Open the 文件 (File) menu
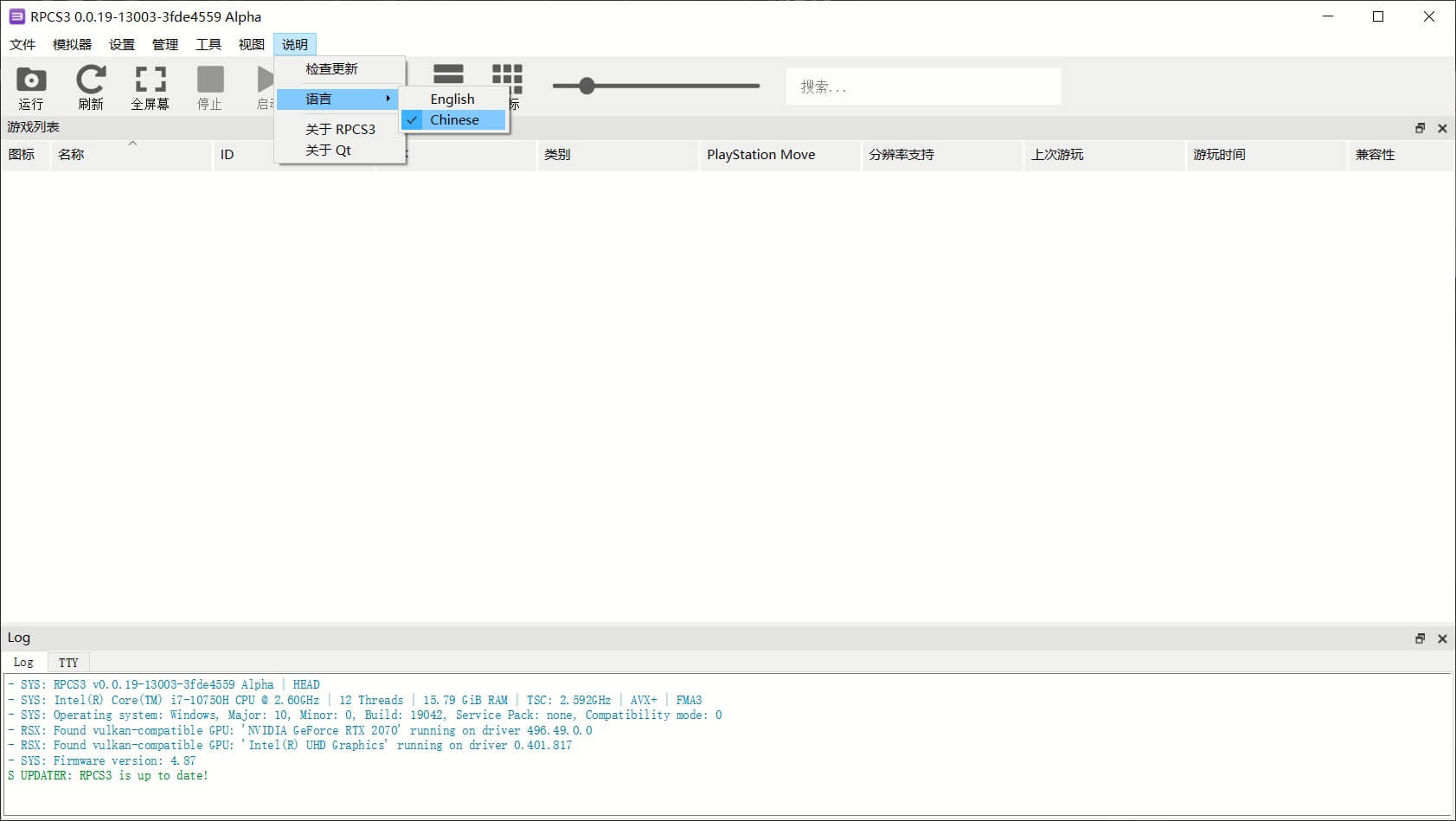The width and height of the screenshot is (1456, 821). tap(22, 44)
